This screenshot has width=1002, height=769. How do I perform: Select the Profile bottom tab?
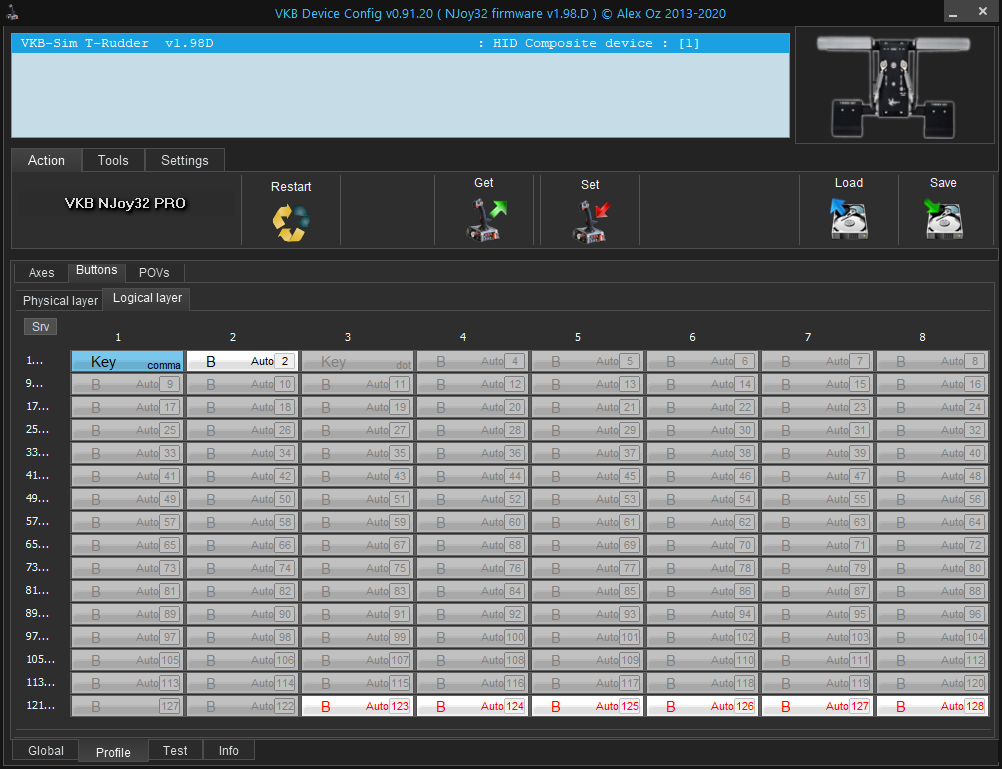113,752
